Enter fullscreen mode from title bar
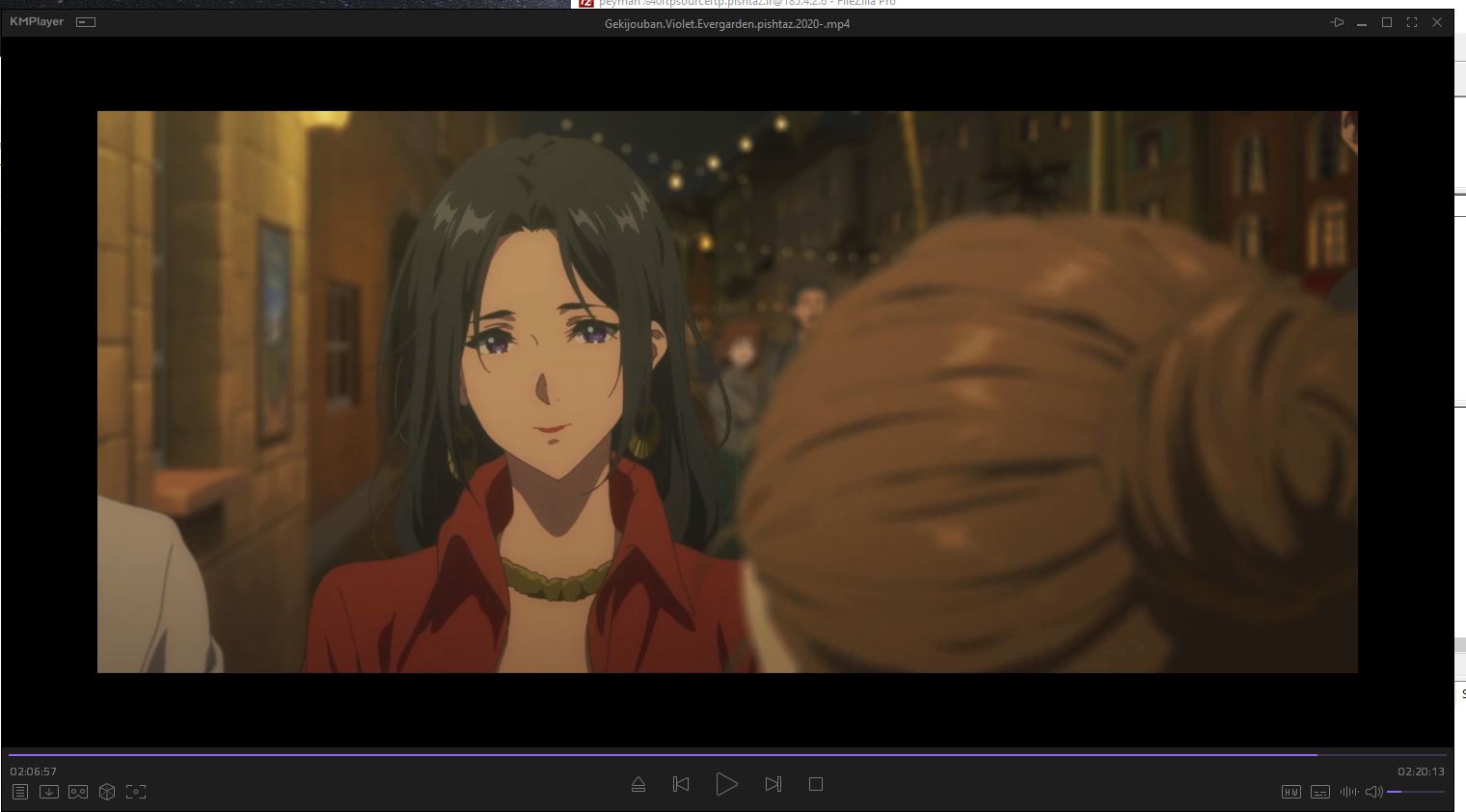This screenshot has width=1466, height=812. pyautogui.click(x=1412, y=22)
